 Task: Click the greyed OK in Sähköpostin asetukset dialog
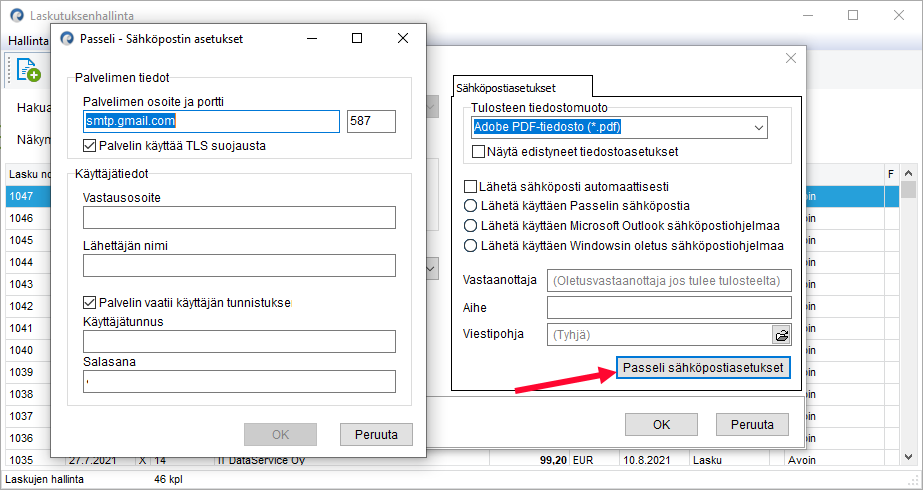tap(280, 435)
